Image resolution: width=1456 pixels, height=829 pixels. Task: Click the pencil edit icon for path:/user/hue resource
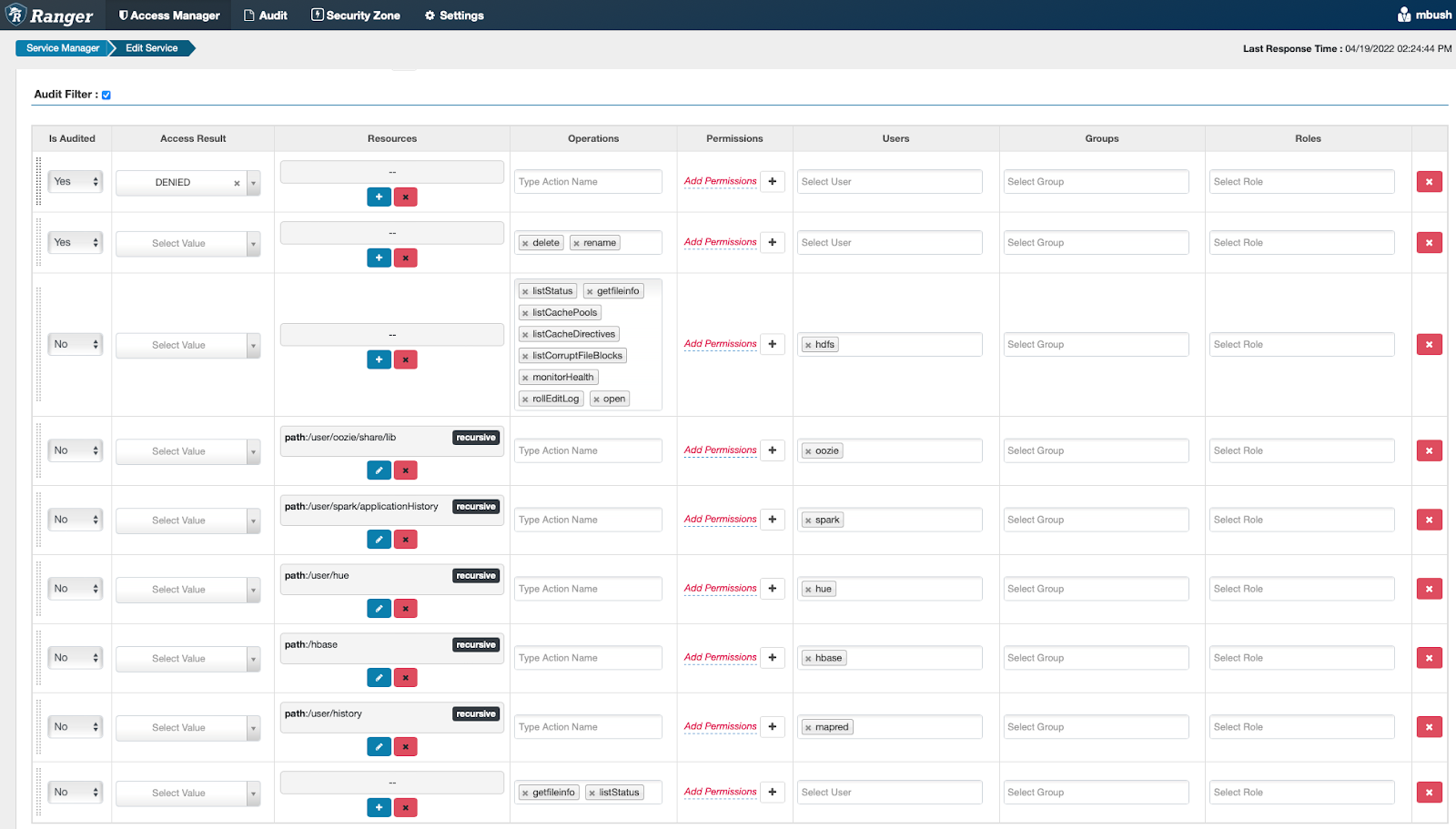tap(379, 608)
